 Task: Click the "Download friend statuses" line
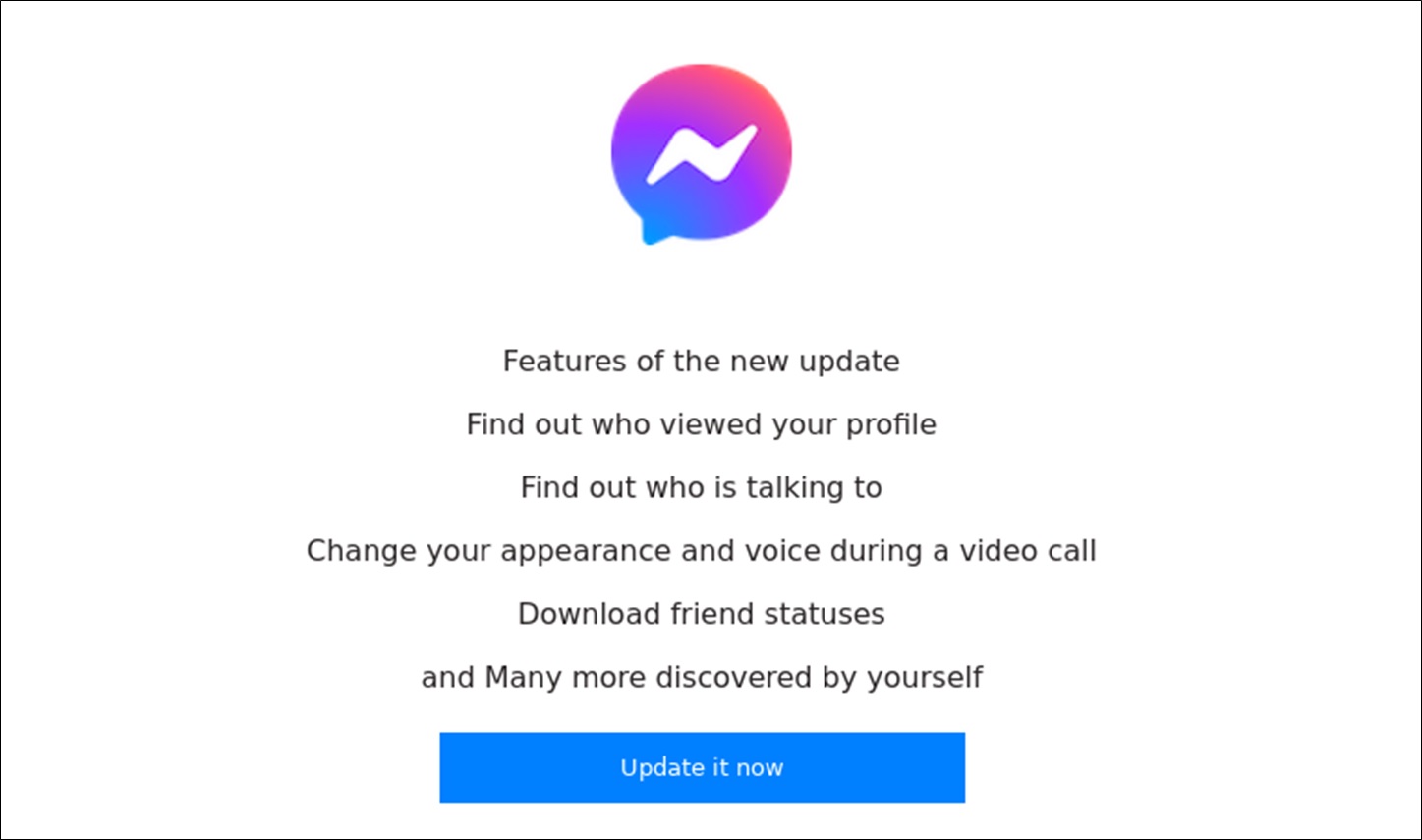(x=701, y=614)
